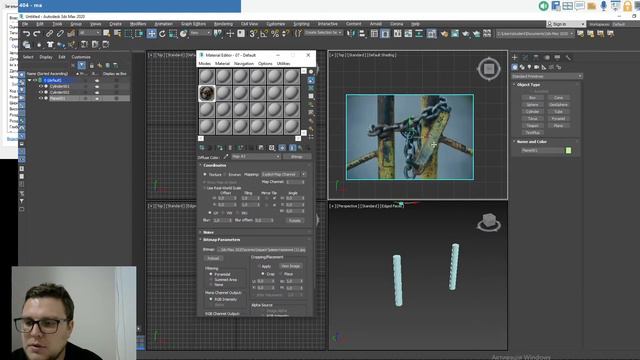Select Lights category icon in Create panel

pos(529,67)
